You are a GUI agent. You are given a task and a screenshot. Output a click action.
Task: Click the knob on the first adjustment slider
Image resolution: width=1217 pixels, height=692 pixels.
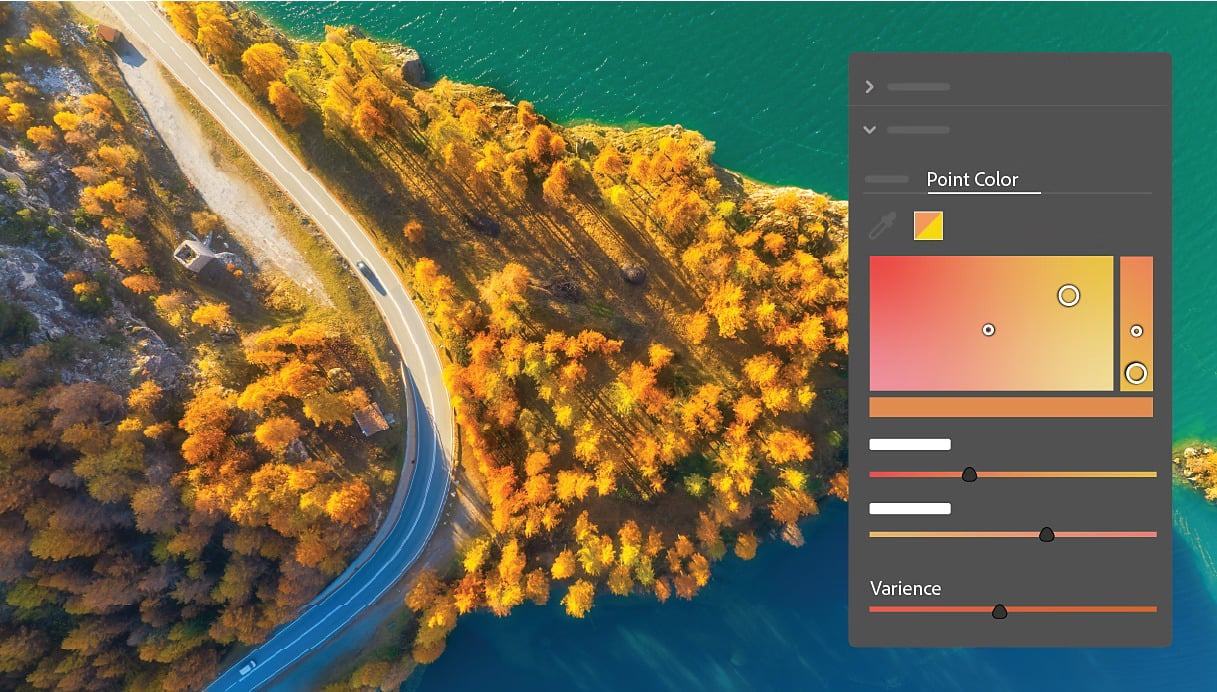pos(969,474)
